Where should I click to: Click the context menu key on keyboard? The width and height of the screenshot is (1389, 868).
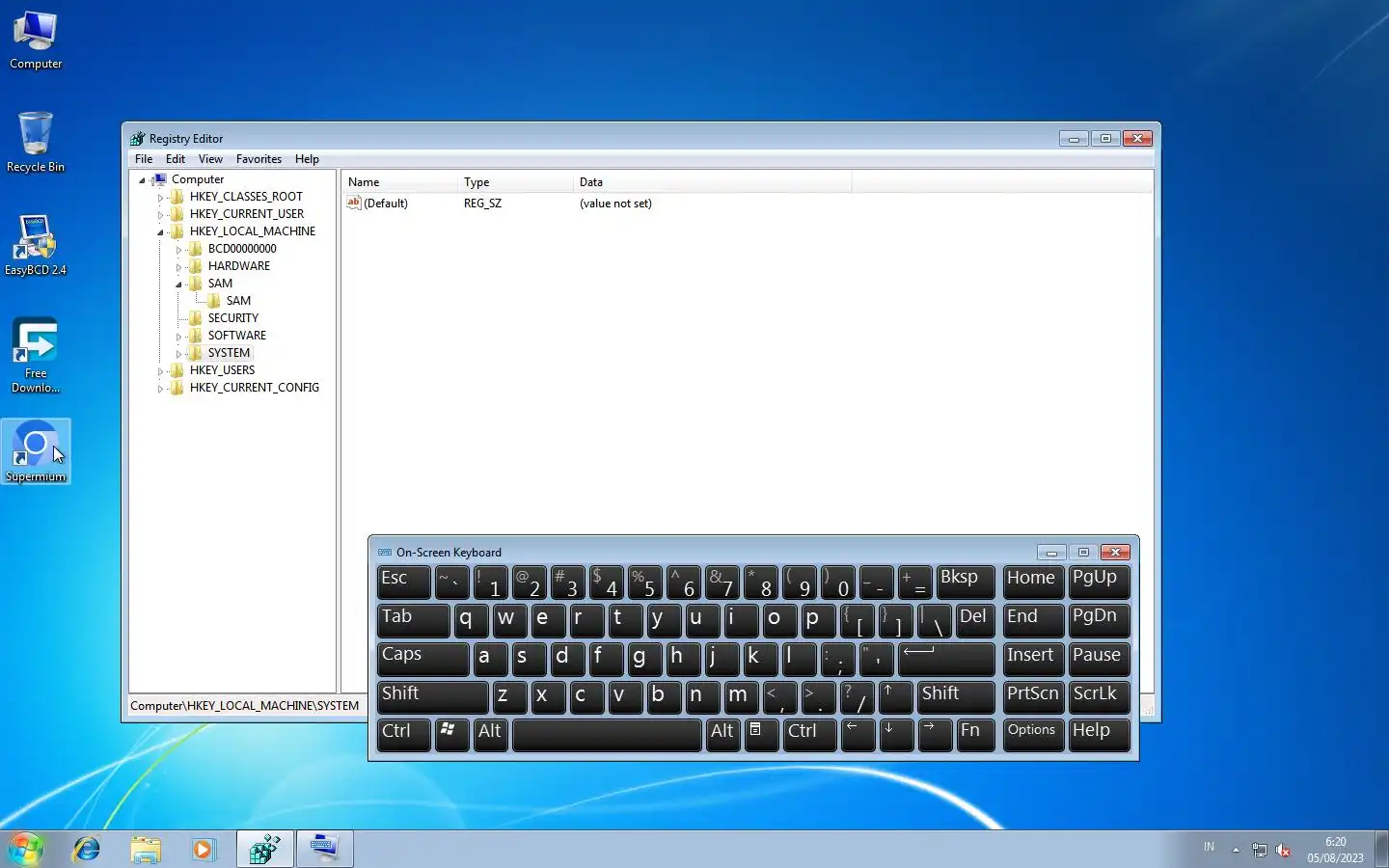click(761, 735)
